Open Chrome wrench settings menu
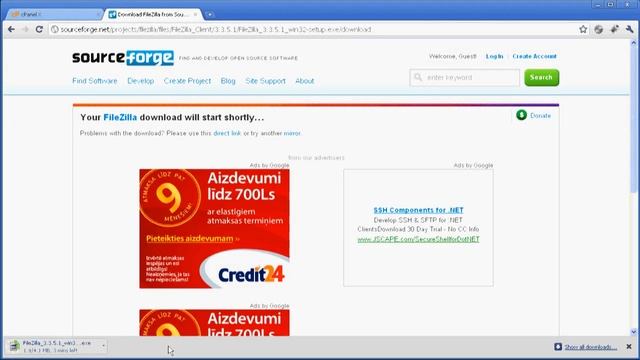 tap(629, 29)
